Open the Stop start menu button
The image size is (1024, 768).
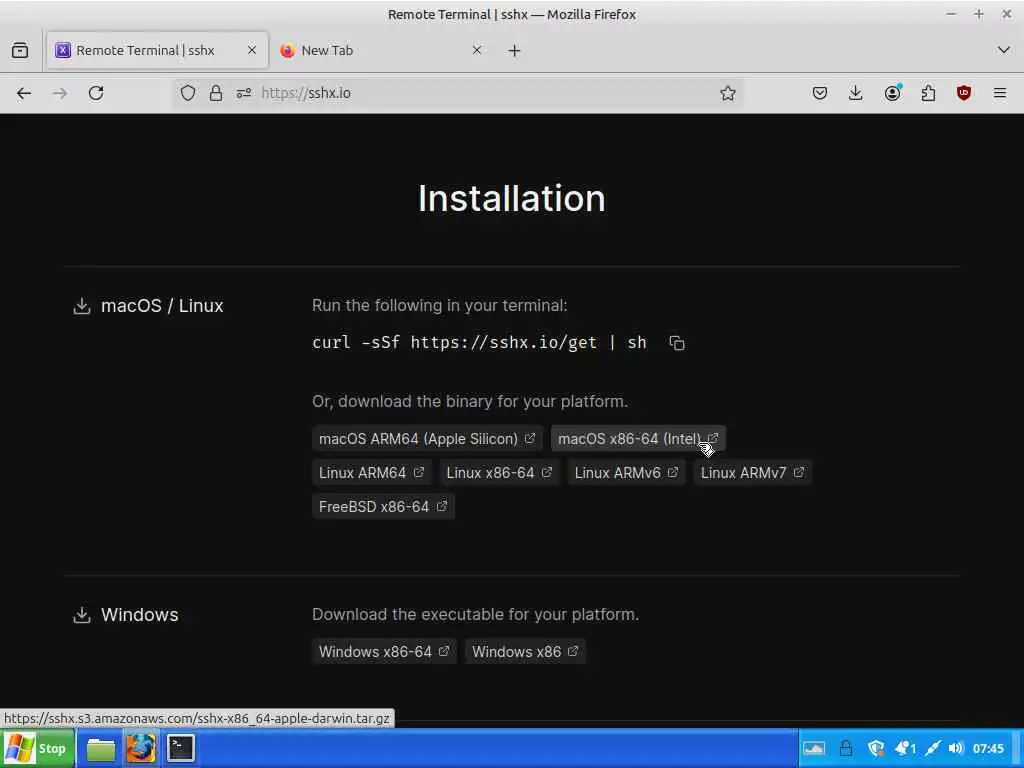(38, 748)
